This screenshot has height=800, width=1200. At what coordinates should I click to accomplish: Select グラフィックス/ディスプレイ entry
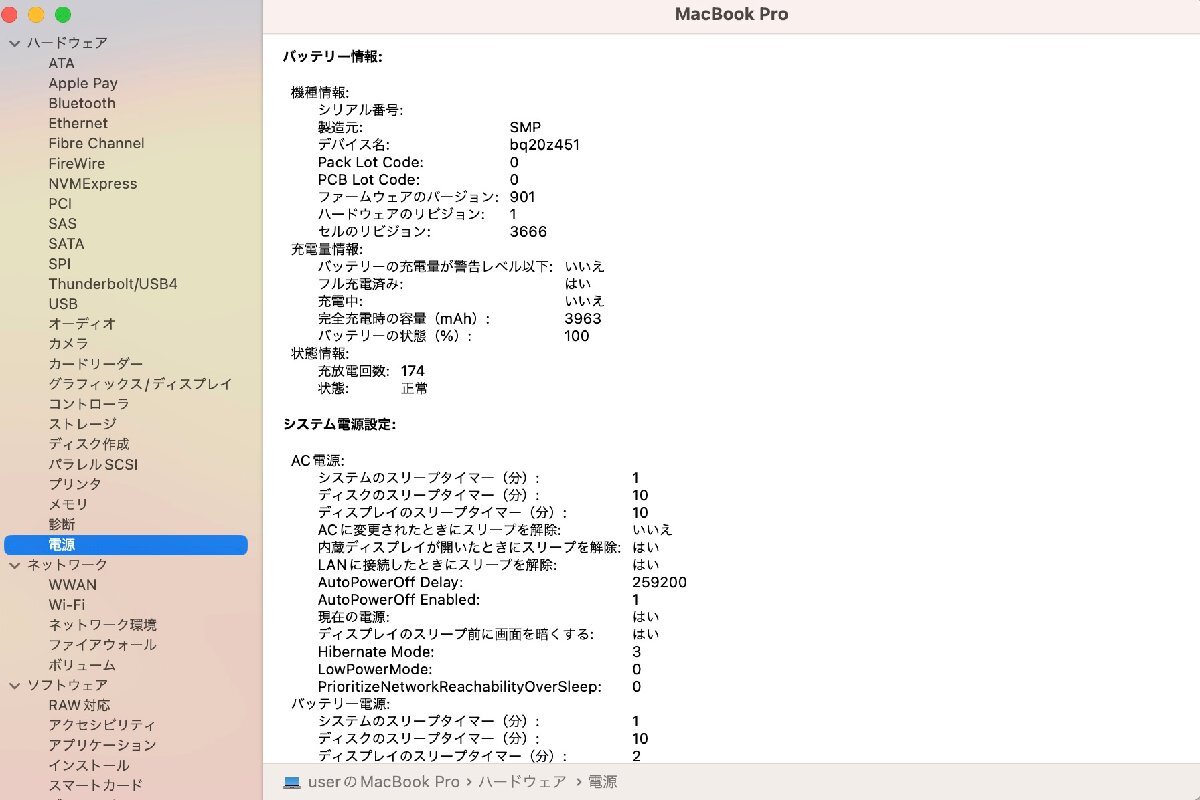pos(140,384)
